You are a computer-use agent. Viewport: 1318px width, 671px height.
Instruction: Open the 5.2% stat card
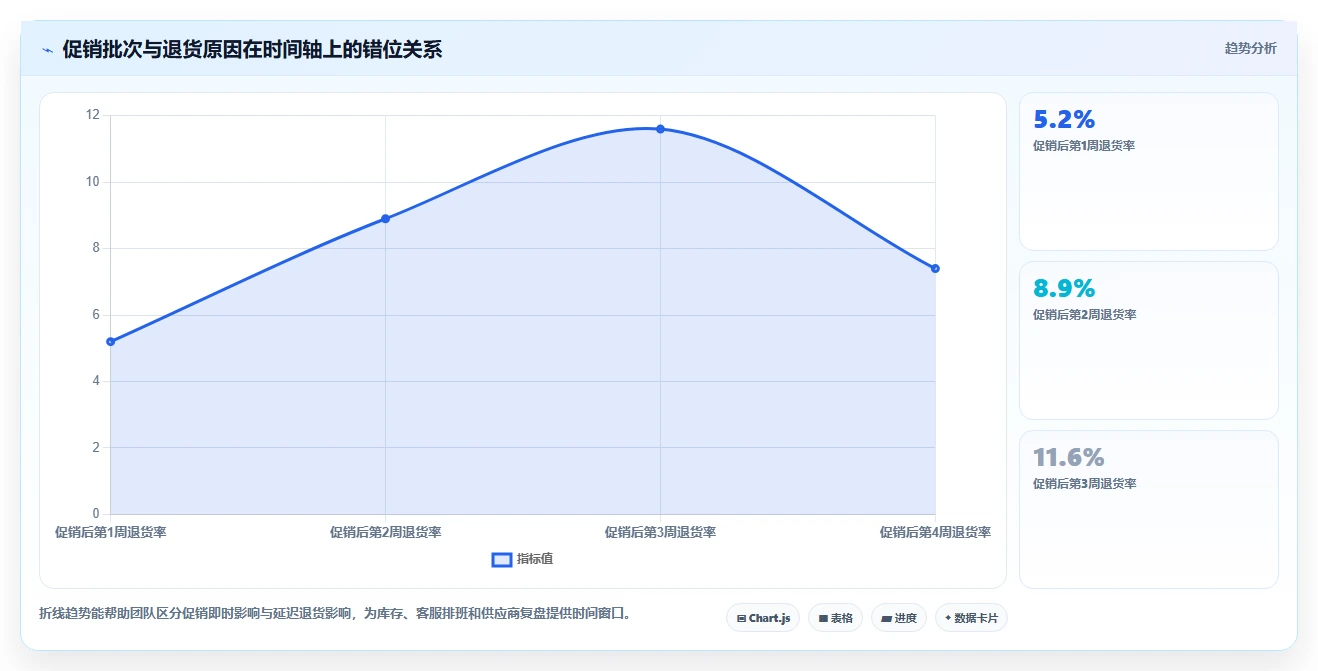1148,171
